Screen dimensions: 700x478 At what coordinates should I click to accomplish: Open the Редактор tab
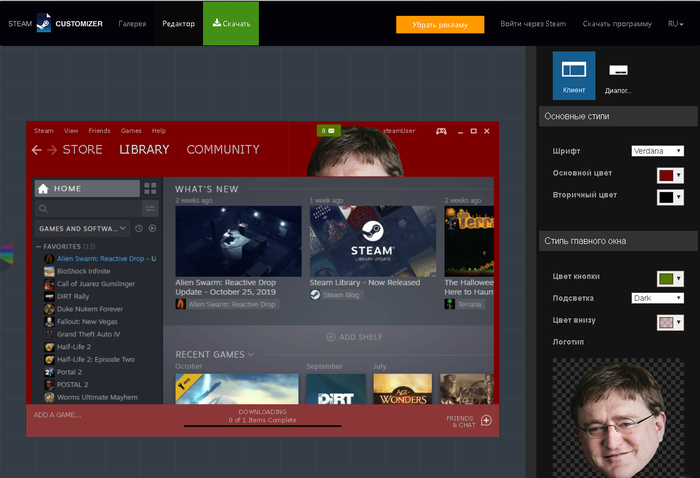(179, 24)
